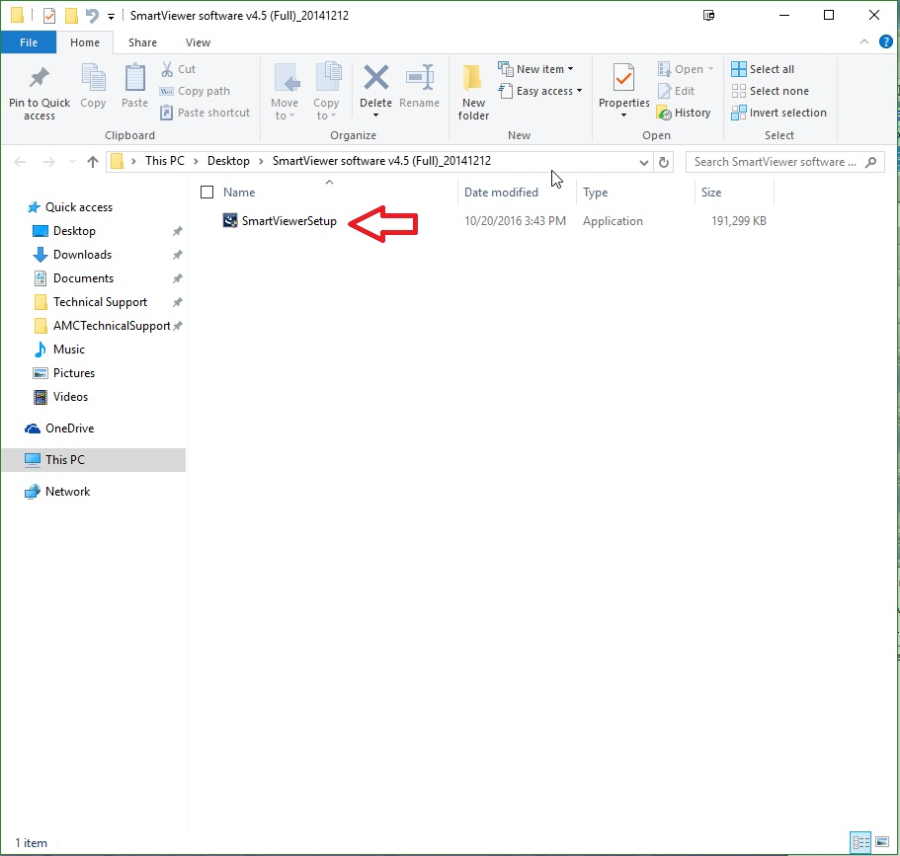The width and height of the screenshot is (900, 856).
Task: Switch to the View ribbon tab
Action: (198, 42)
